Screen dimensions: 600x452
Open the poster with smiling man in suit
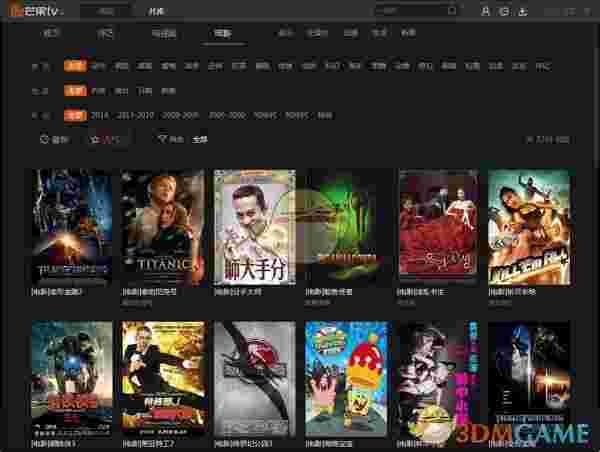(254, 228)
